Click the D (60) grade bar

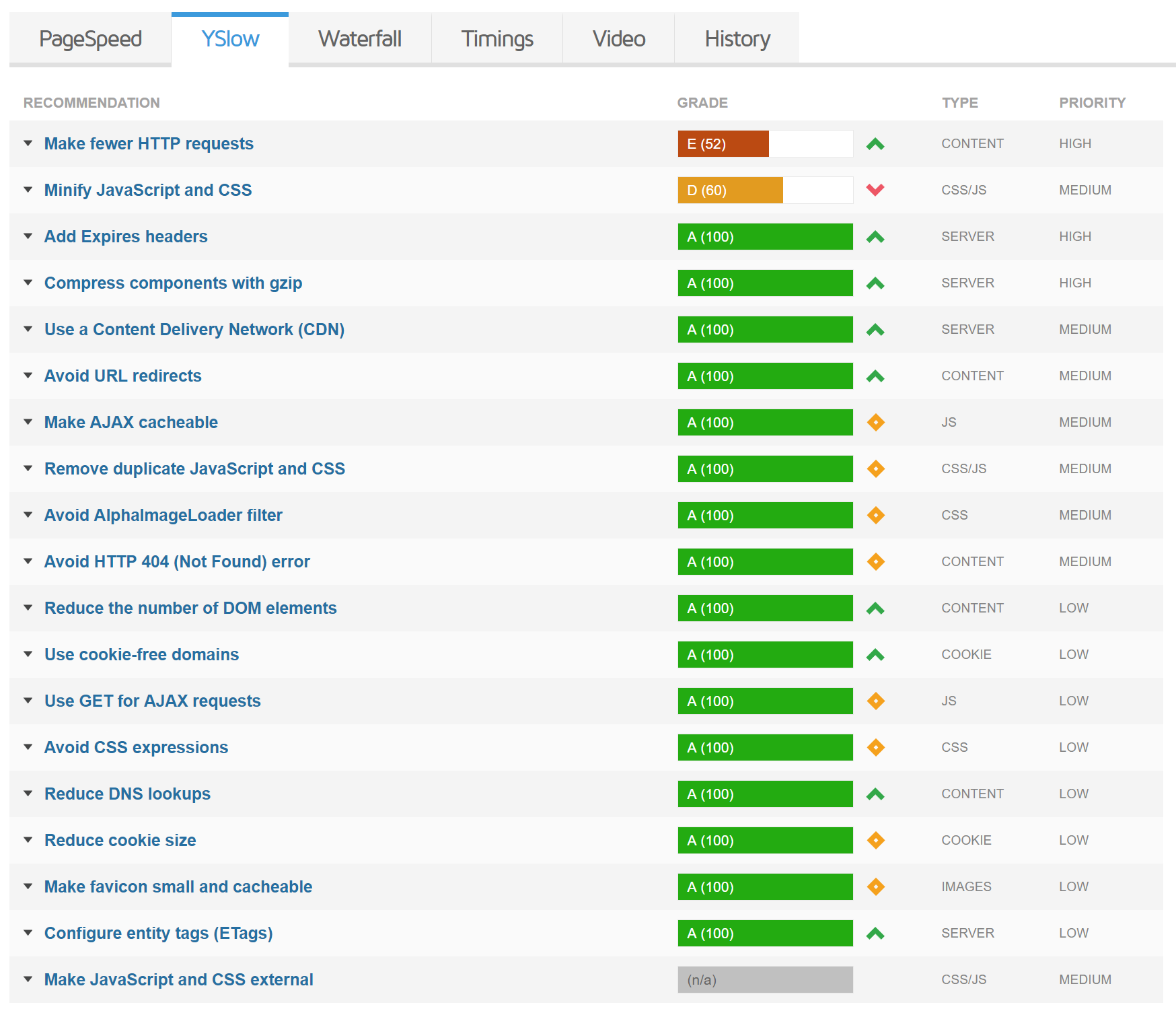point(765,190)
